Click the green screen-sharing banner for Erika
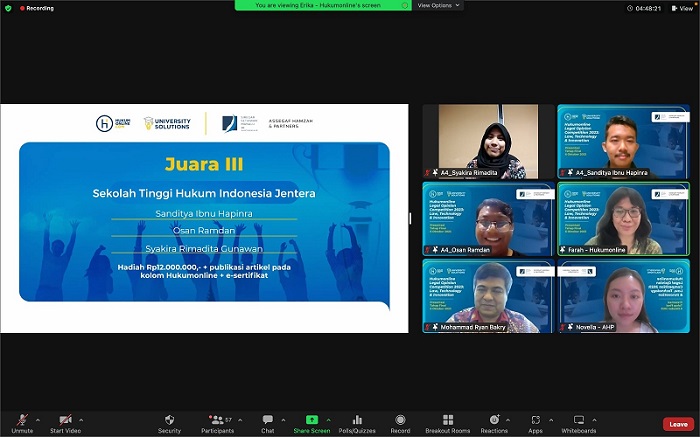Screen dimensions: 700x437 tap(323, 5)
